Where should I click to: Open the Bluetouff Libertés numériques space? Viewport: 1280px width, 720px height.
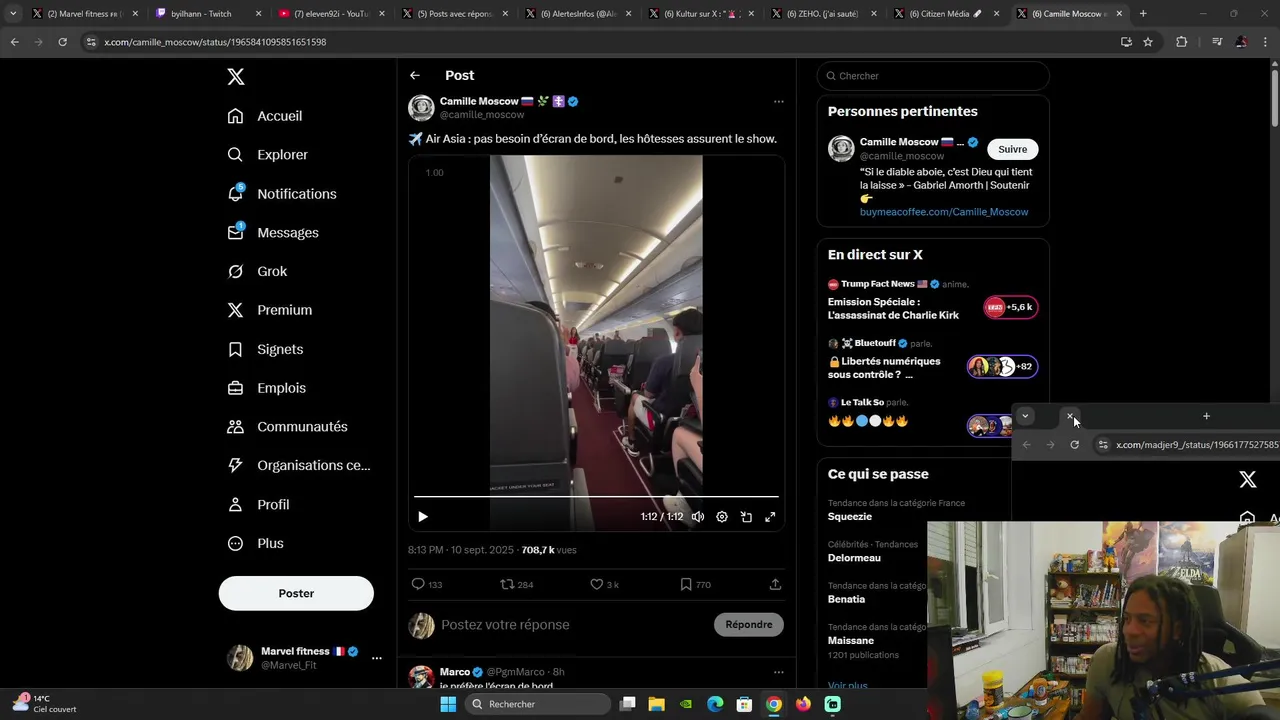[933, 360]
